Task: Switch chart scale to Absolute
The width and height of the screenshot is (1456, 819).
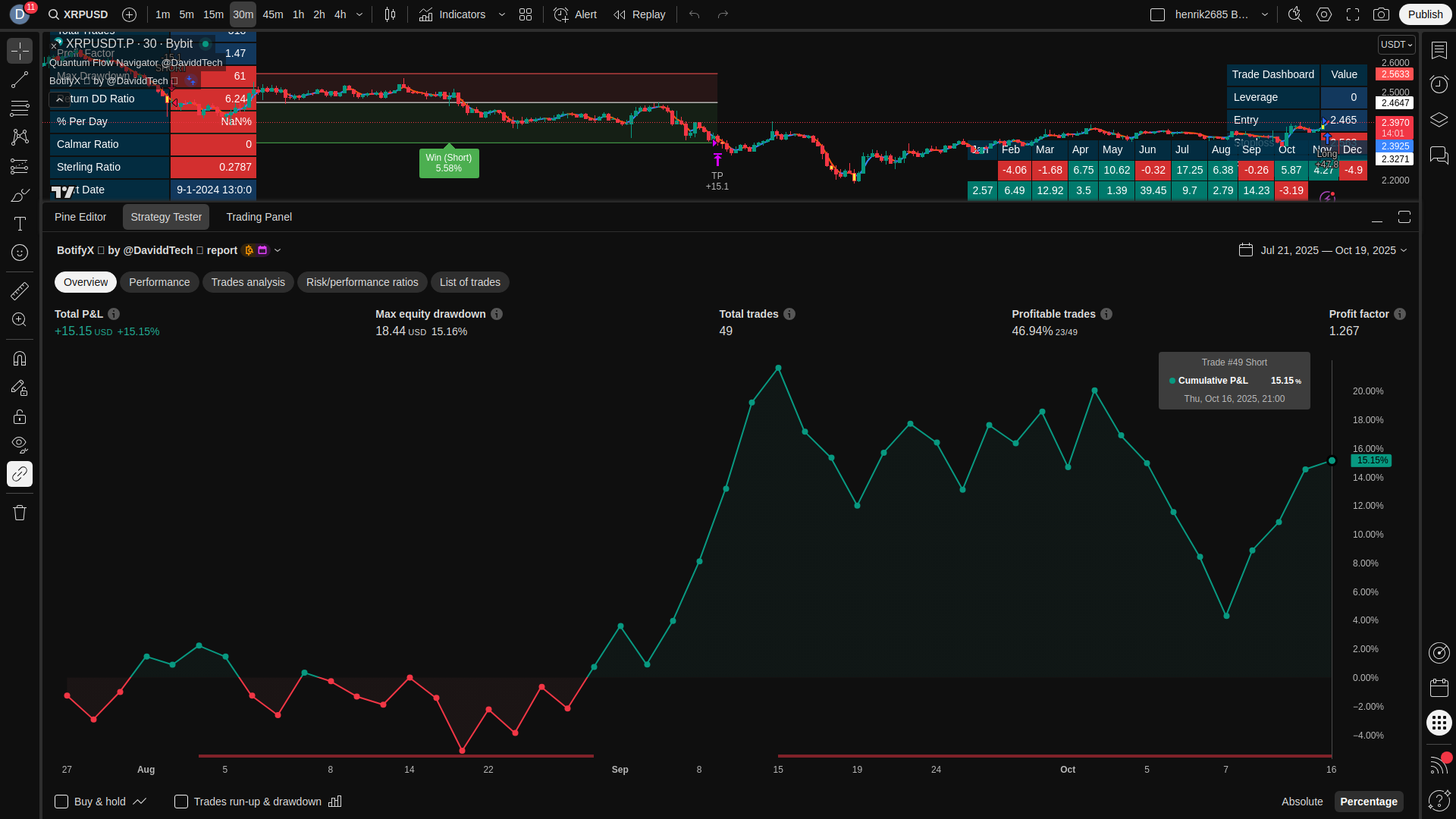Action: pos(1301,802)
